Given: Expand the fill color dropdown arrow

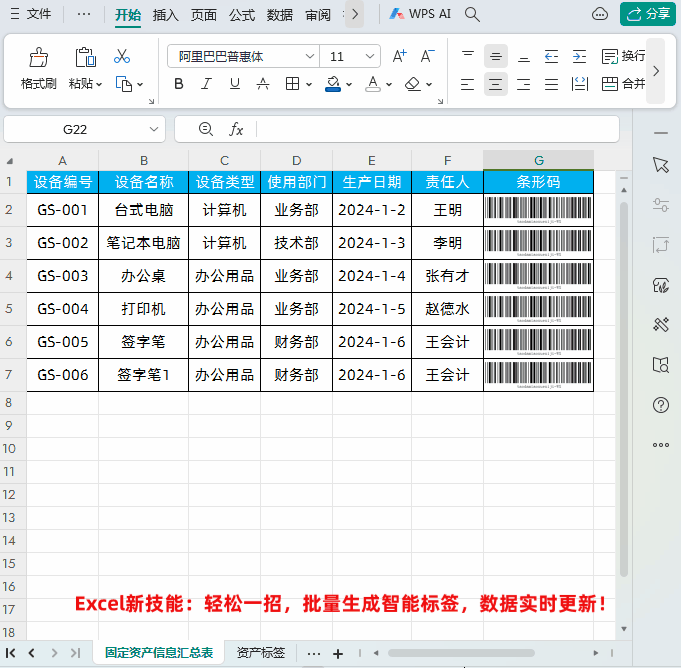Looking at the screenshot, I should [x=349, y=84].
